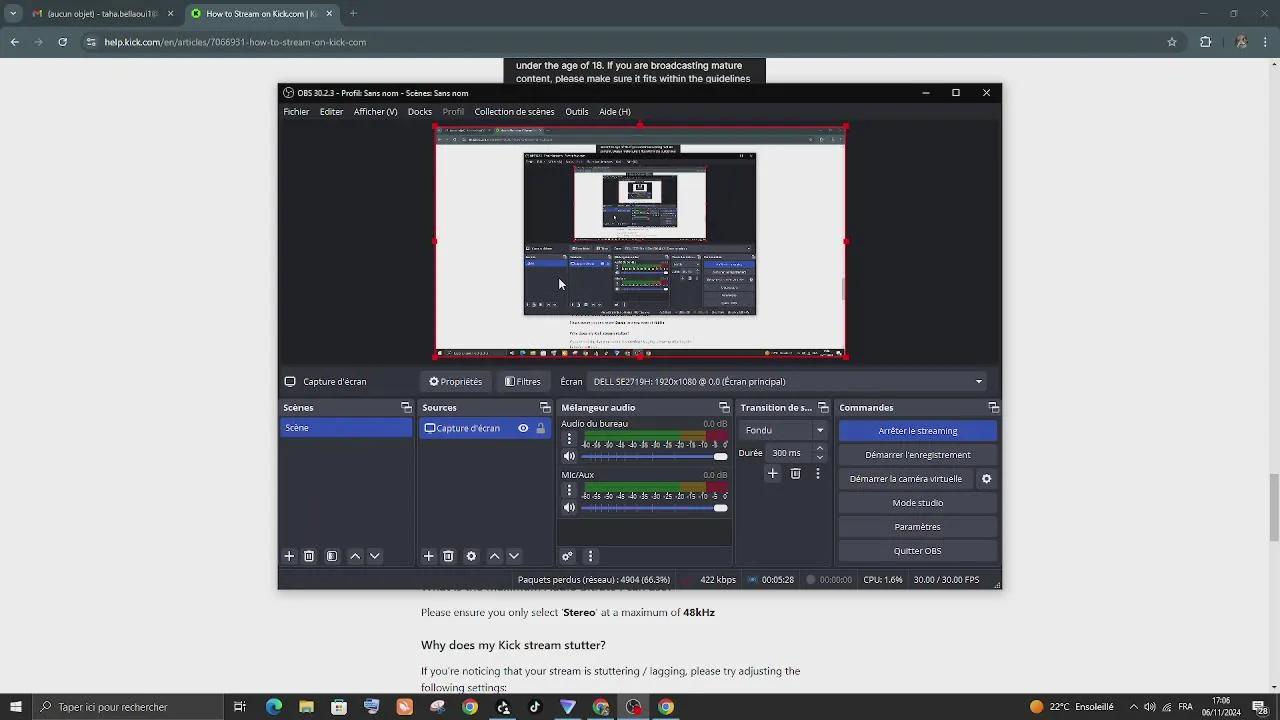1280x720 pixels.
Task: Pop out the Sources dock
Action: (545, 407)
